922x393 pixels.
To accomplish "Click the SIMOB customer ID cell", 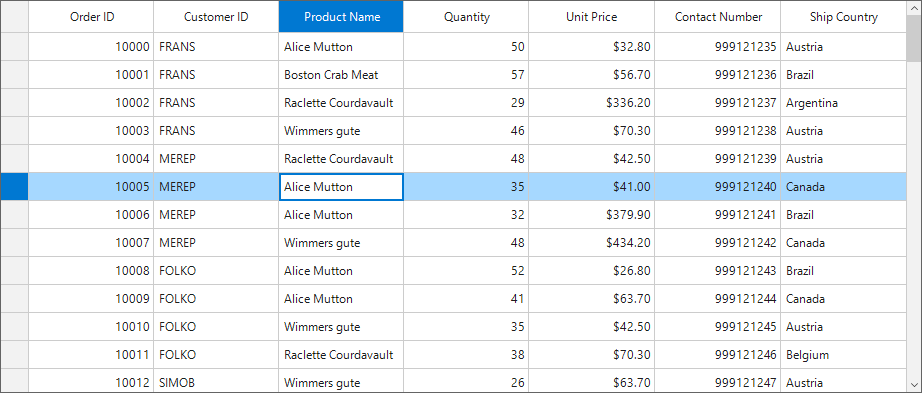I will (216, 381).
